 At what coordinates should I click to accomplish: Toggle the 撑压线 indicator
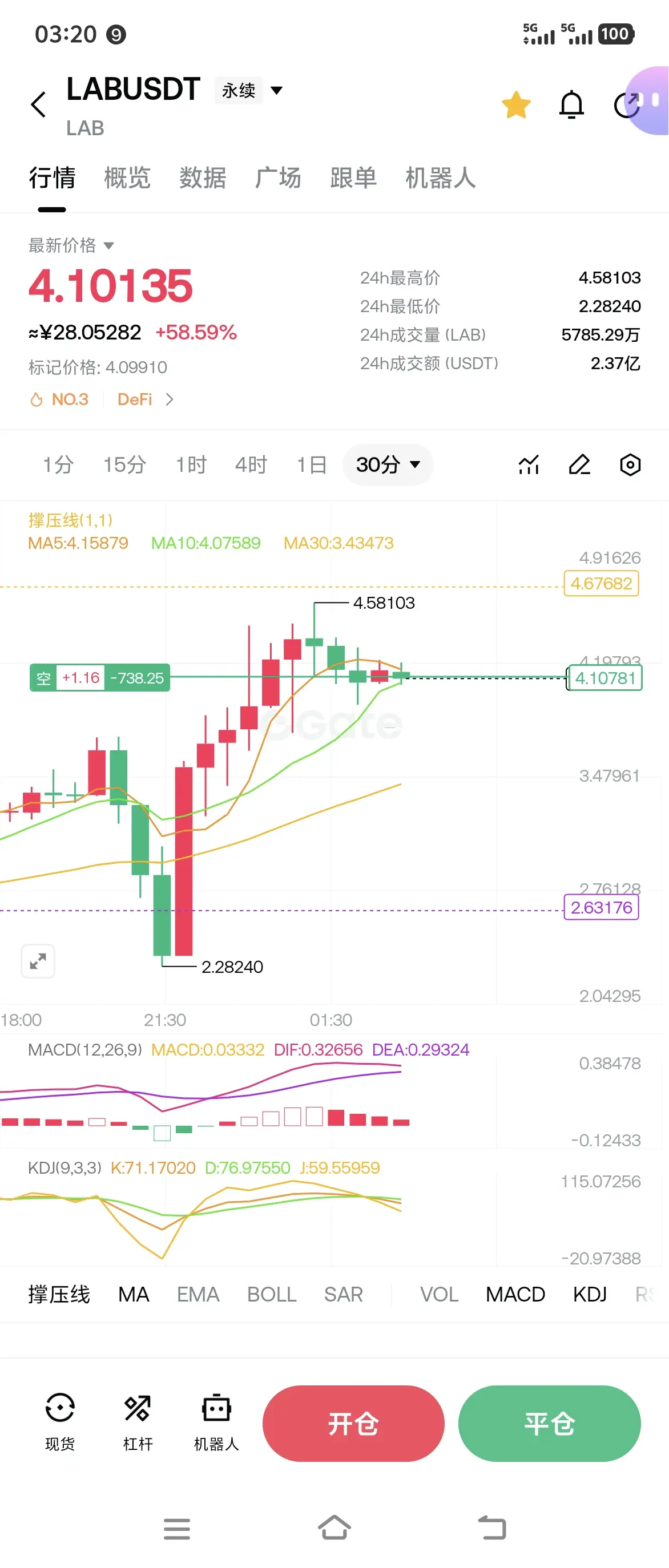[59, 1294]
